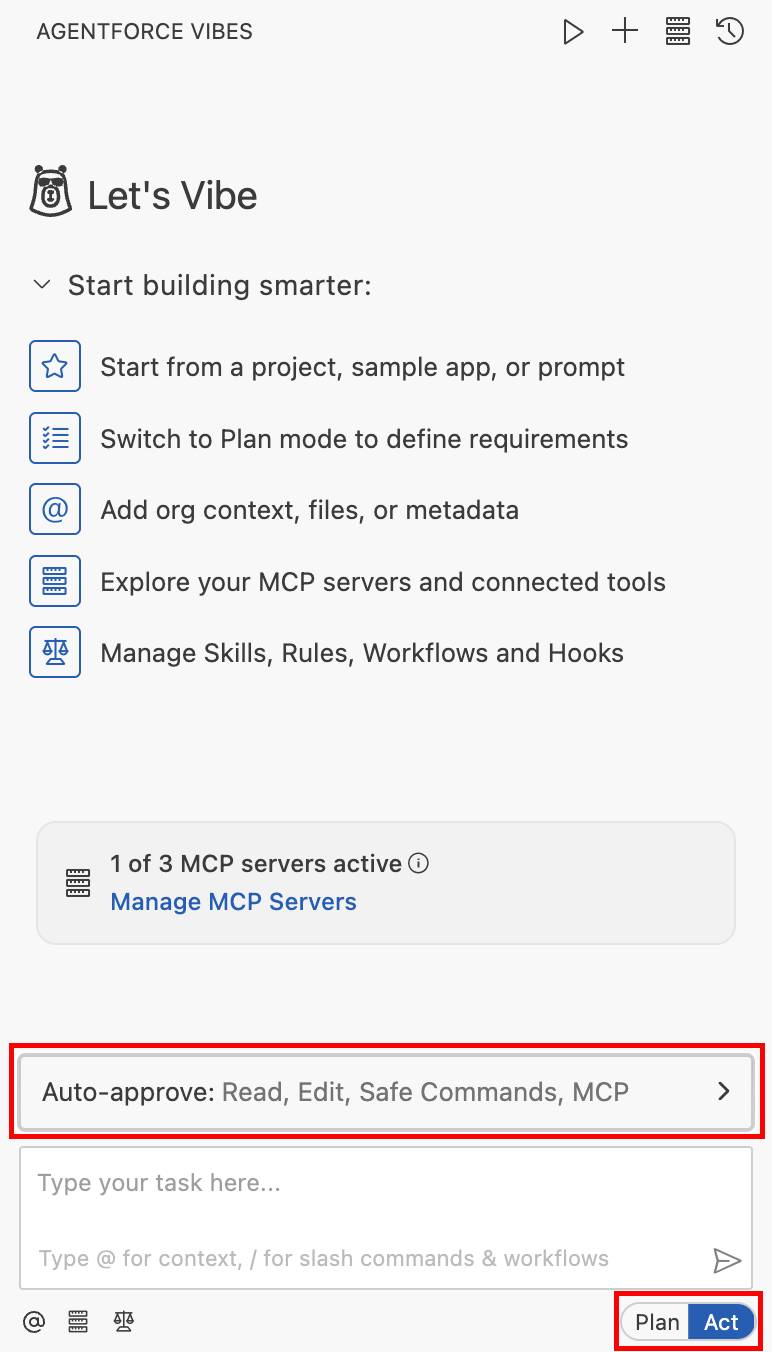Open the history clock icon
Screen dimensions: 772x1352
tap(730, 32)
